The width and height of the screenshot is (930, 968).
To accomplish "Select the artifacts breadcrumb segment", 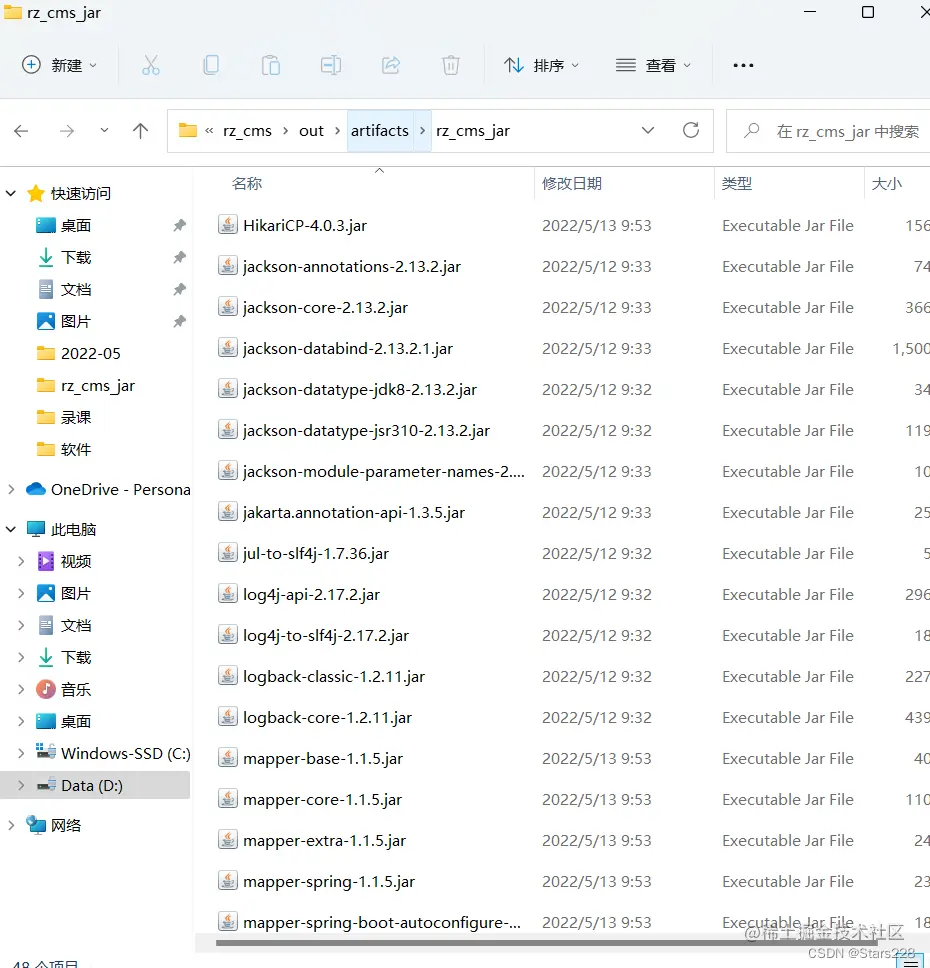I will (380, 131).
